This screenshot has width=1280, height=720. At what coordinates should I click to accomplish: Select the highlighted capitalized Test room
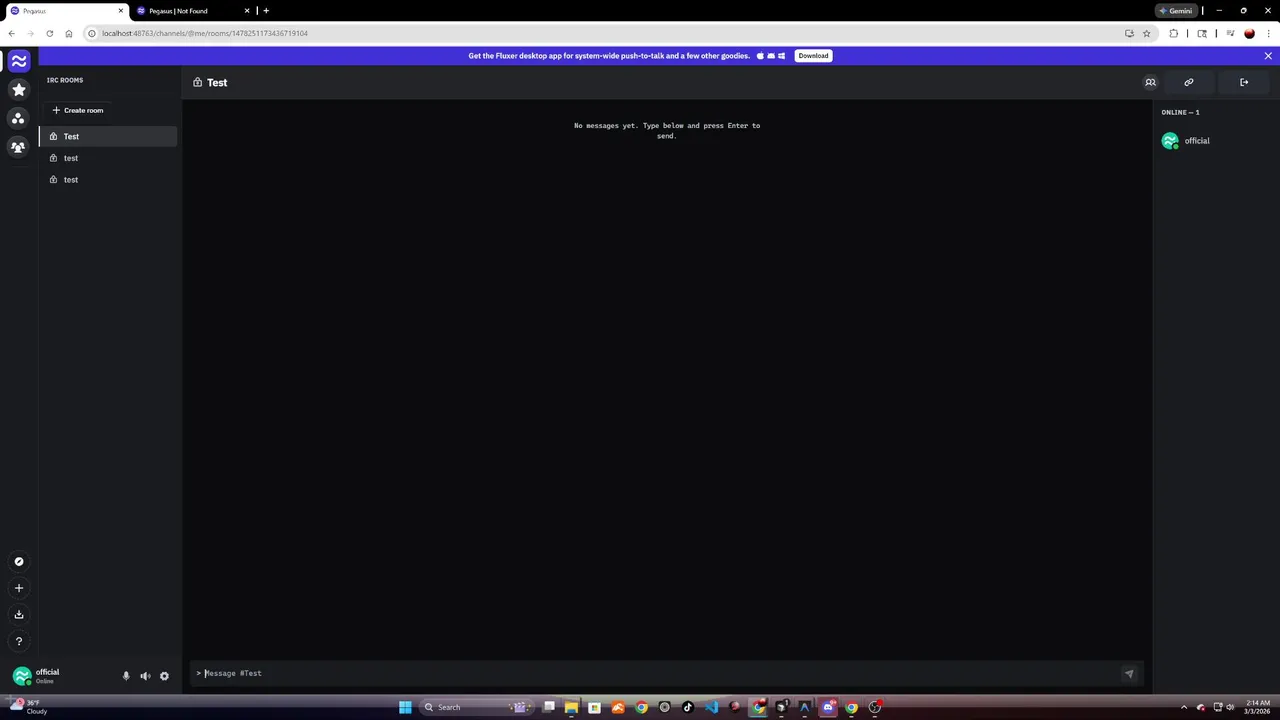[x=108, y=136]
